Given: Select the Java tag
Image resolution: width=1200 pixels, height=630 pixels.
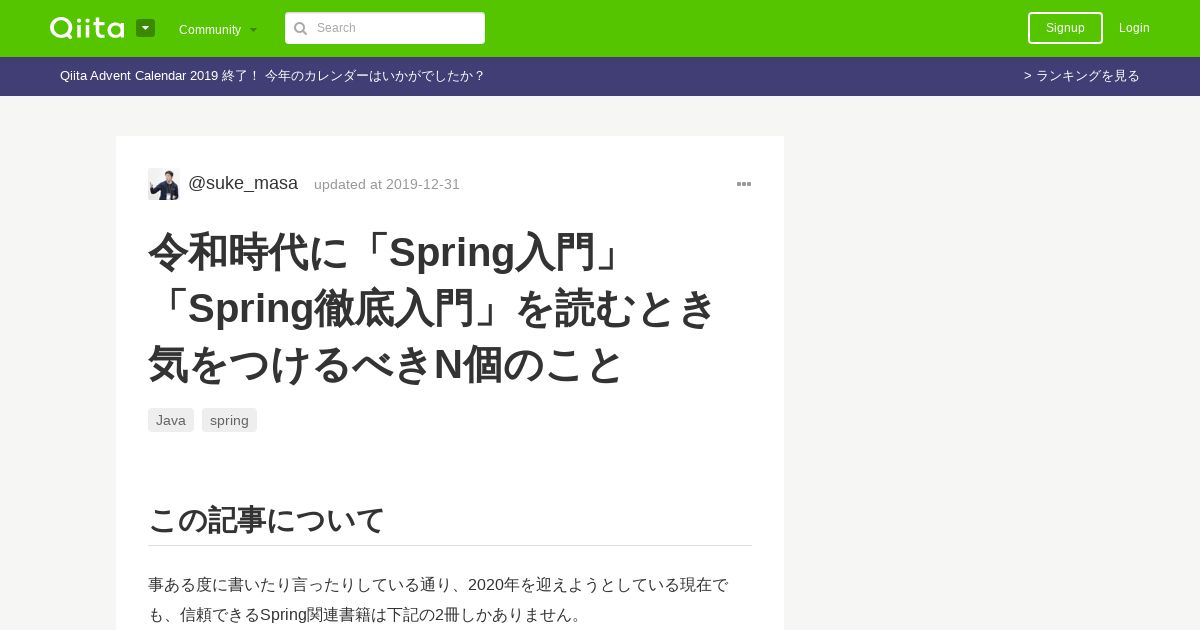Looking at the screenshot, I should click(x=171, y=420).
